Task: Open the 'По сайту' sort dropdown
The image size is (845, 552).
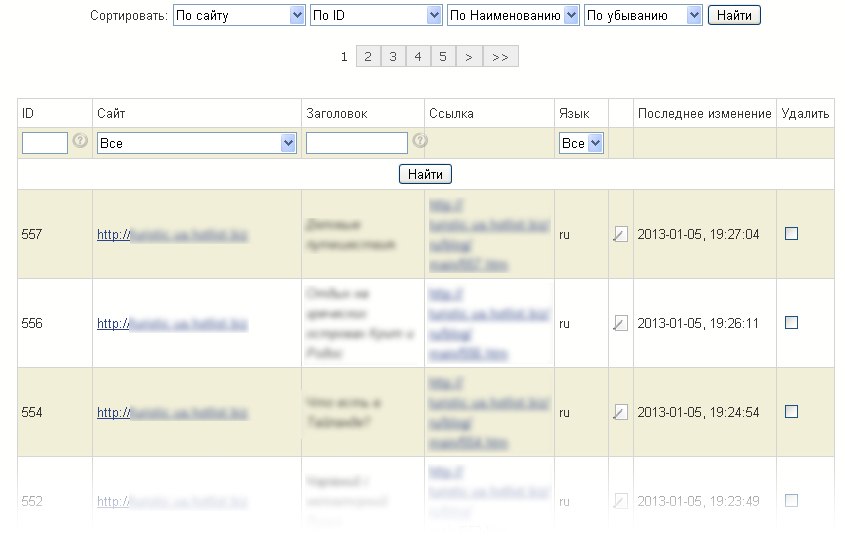Action: tap(239, 15)
